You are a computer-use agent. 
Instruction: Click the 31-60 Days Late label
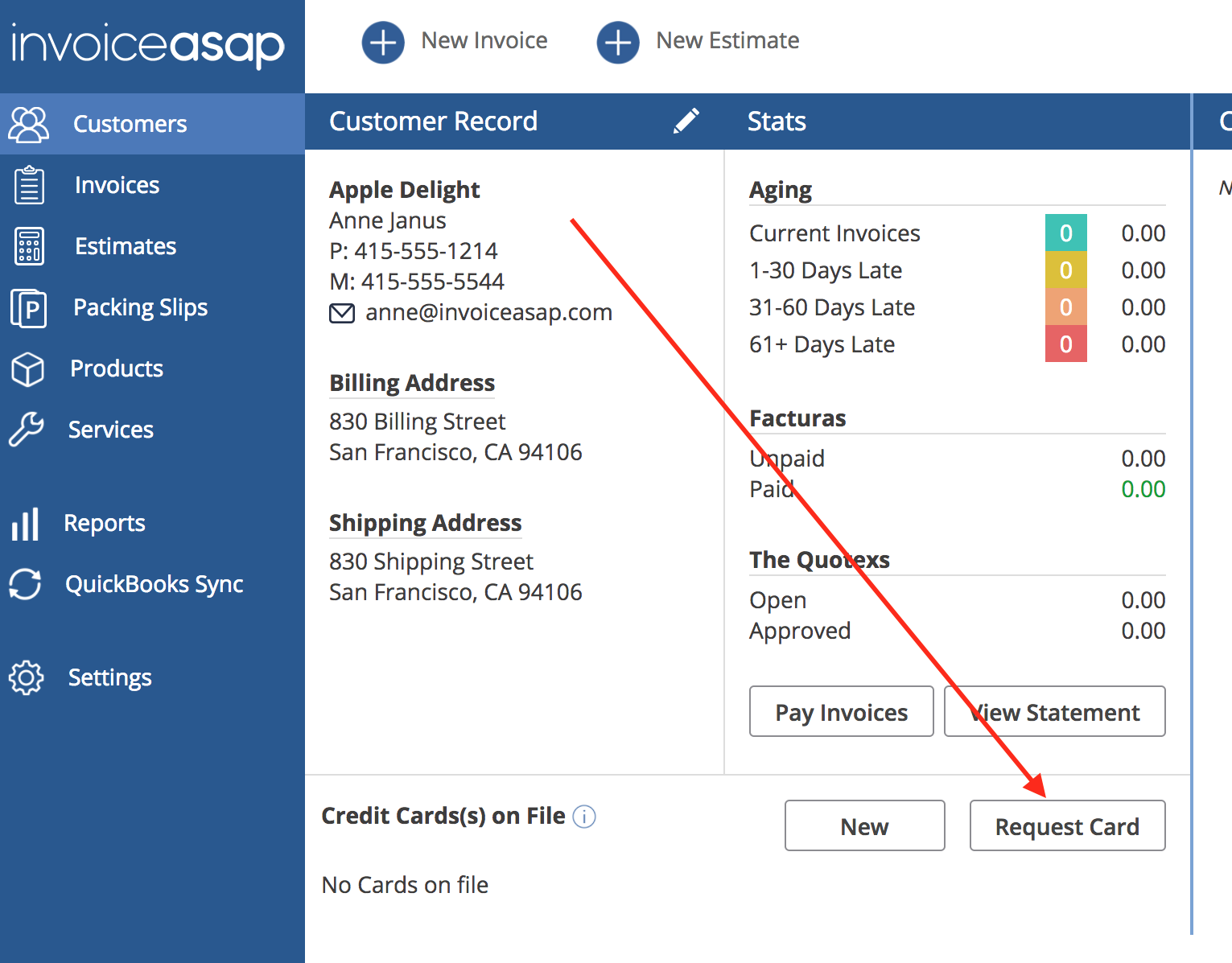click(832, 307)
